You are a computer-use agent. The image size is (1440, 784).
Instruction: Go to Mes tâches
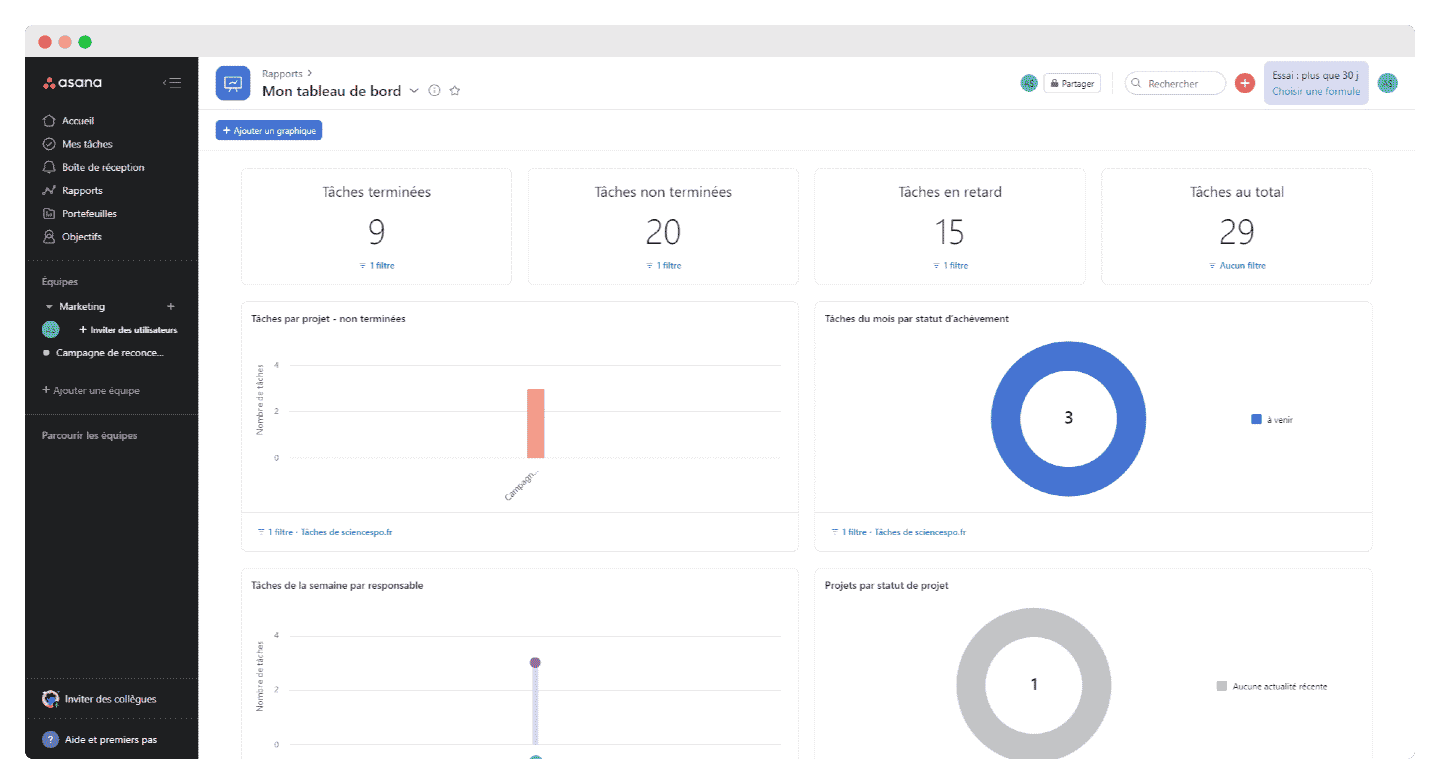(x=87, y=144)
